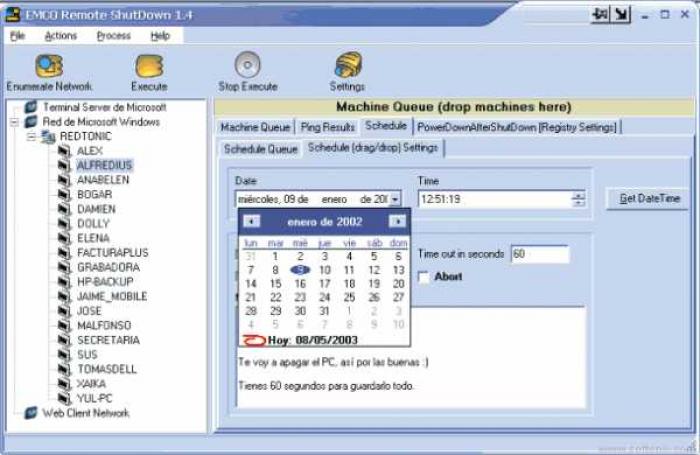Screen dimensions: 700x455
Task: Click the computer icon next to GRABADORA
Action: 64,267
